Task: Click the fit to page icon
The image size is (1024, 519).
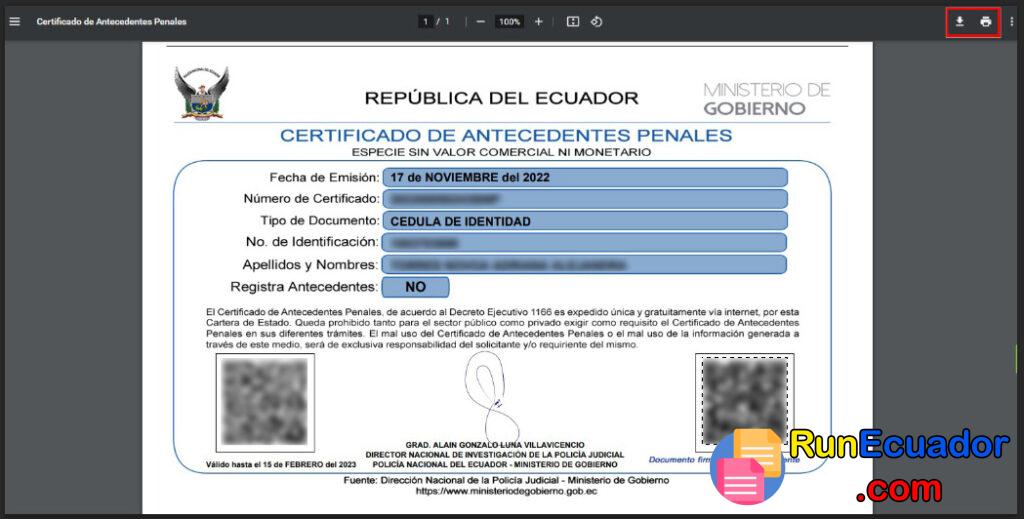Action: tap(573, 22)
